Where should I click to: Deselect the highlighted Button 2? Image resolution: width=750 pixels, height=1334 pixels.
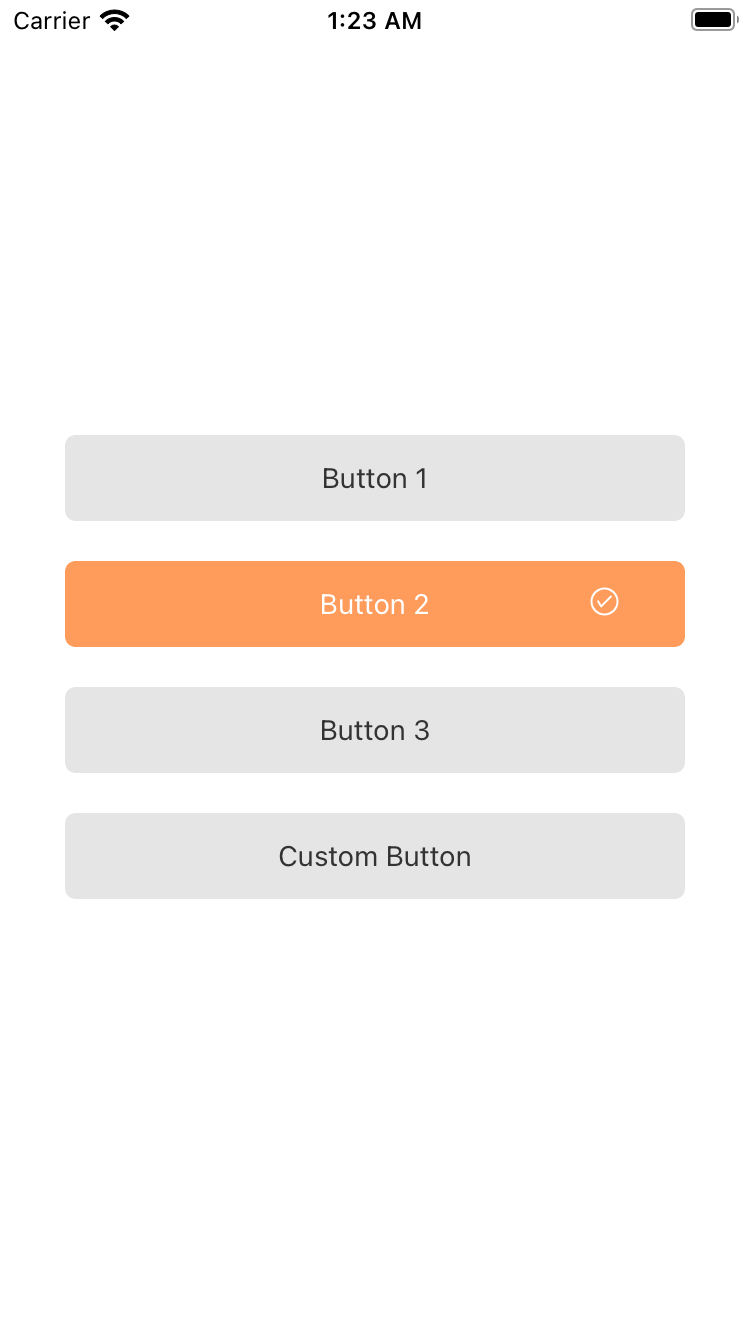pos(375,604)
